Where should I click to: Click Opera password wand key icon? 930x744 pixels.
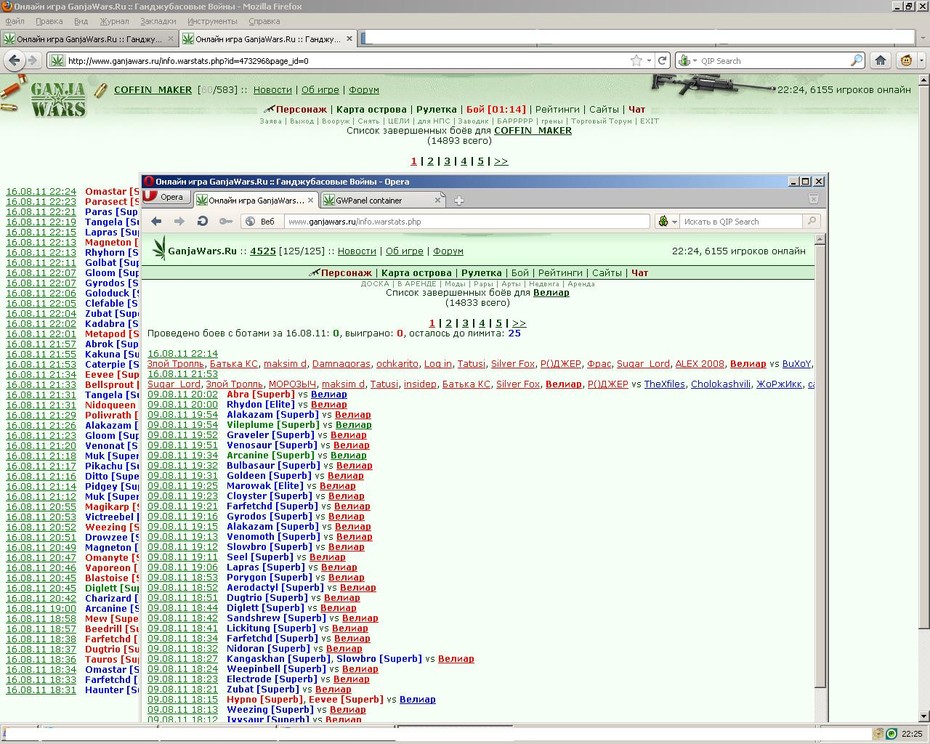tap(225, 221)
